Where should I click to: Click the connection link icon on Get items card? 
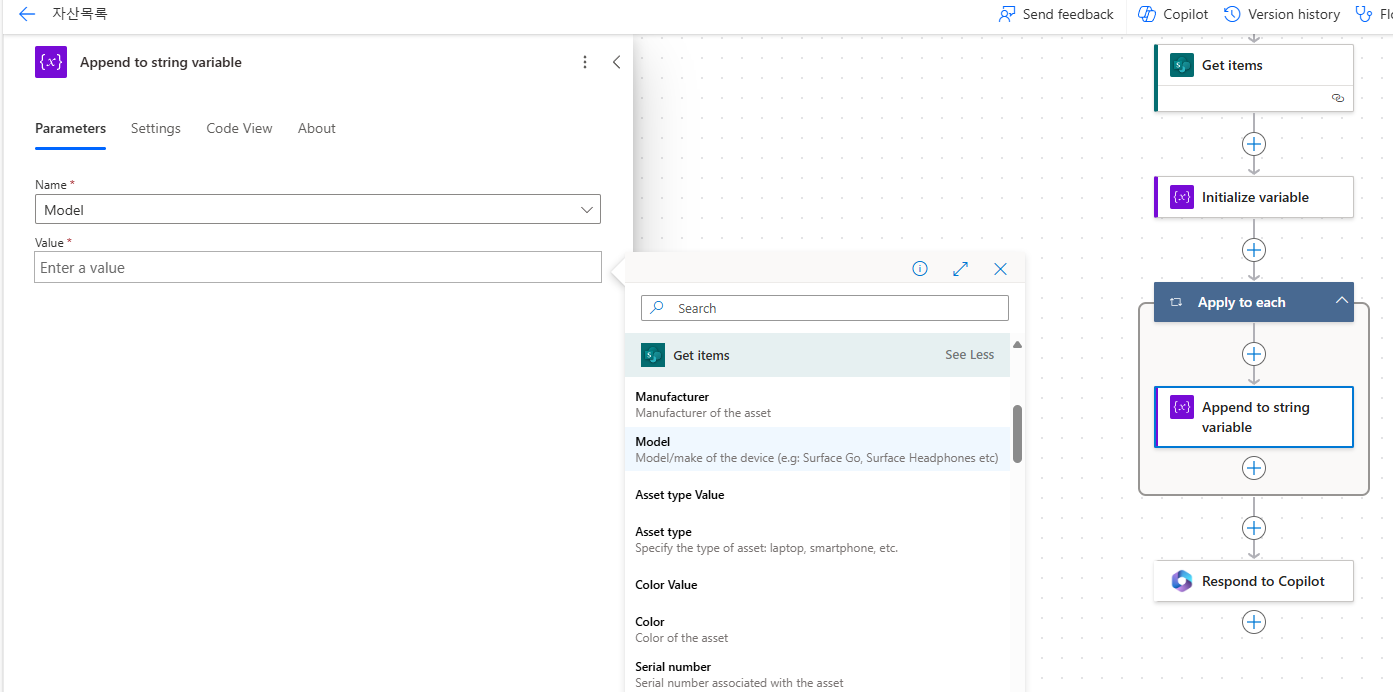(1337, 98)
